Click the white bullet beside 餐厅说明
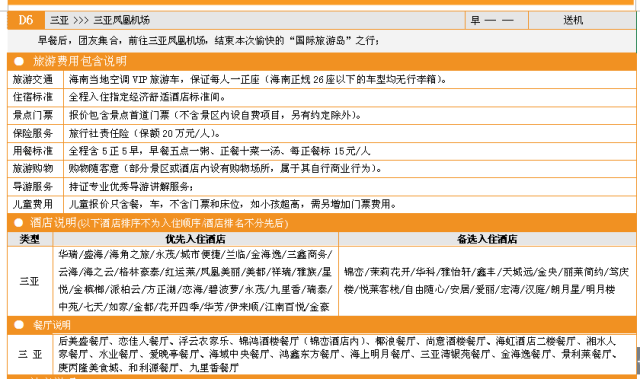The height and width of the screenshot is (379, 640). 19,325
